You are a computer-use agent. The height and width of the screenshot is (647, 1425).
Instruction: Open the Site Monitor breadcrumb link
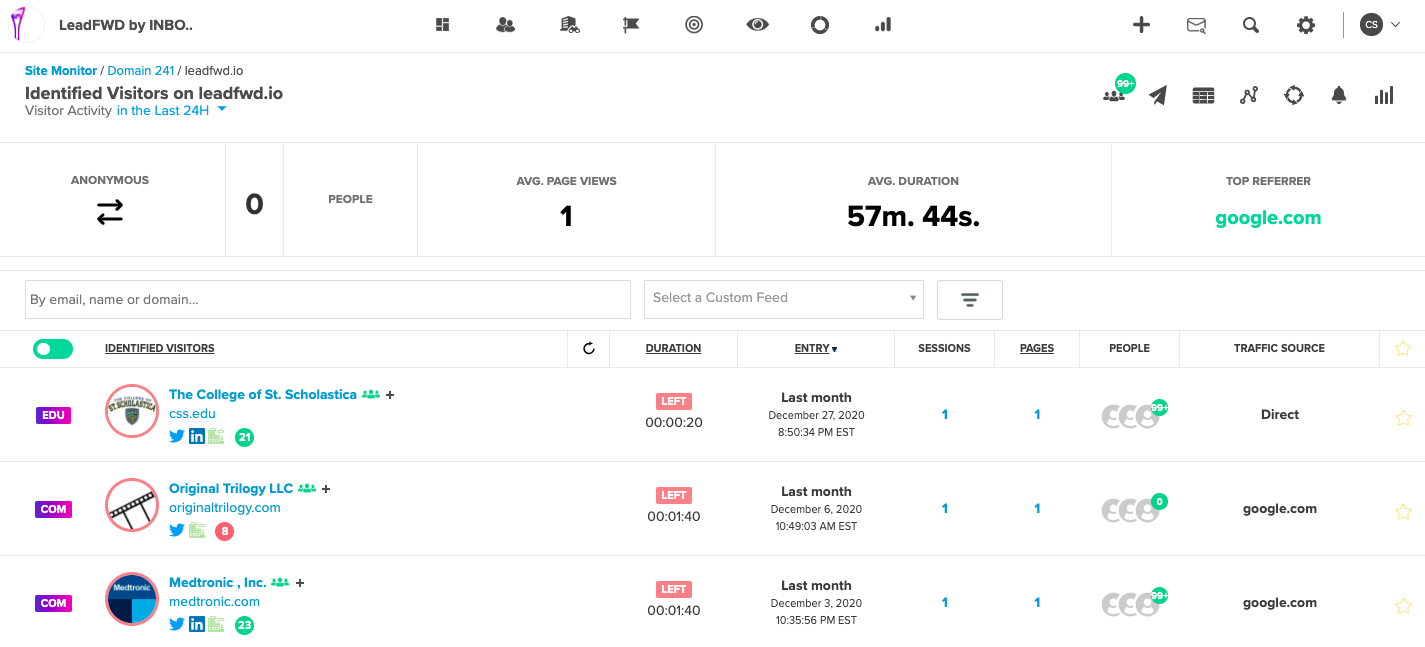(x=61, y=71)
